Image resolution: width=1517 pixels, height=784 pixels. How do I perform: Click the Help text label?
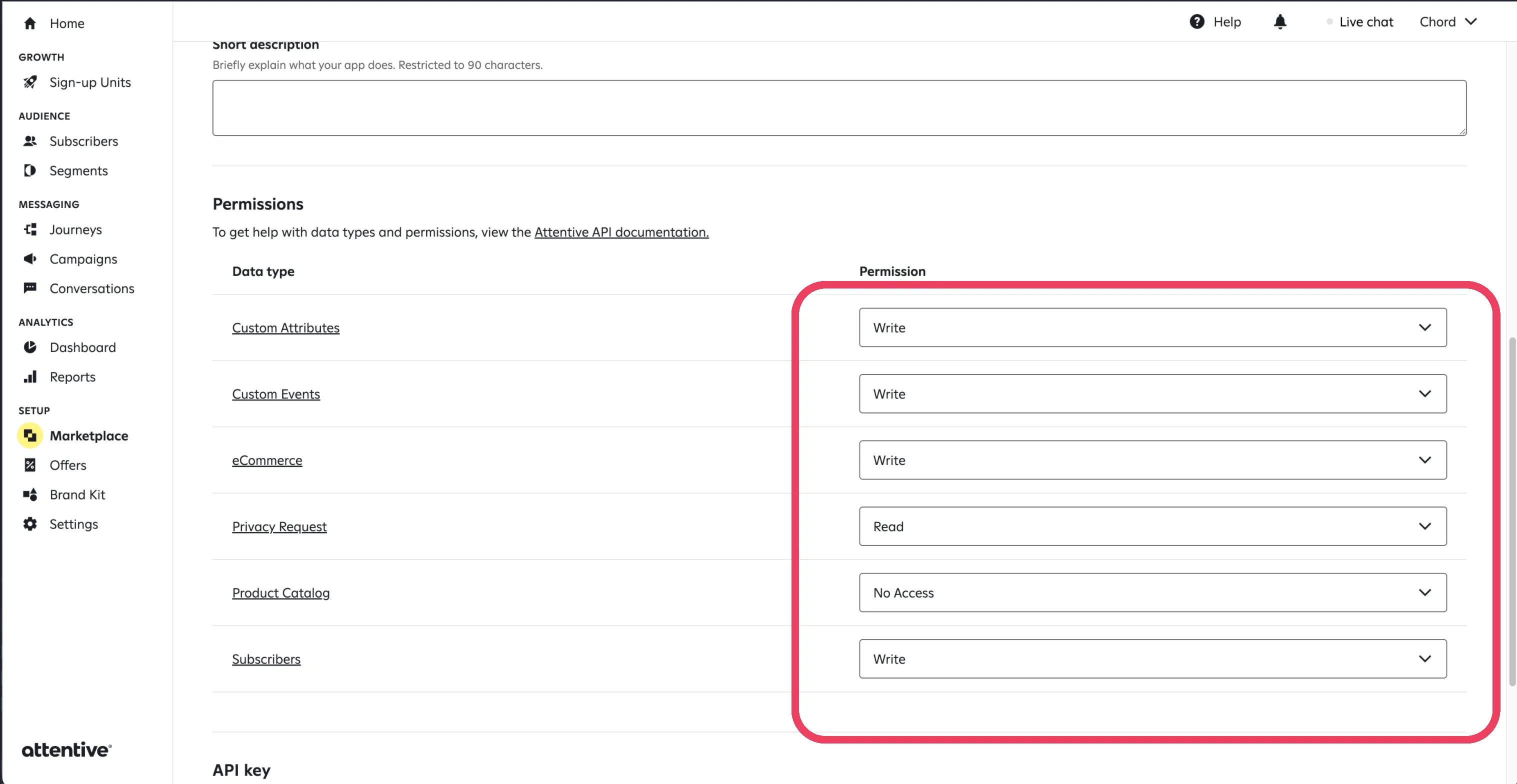click(x=1227, y=22)
